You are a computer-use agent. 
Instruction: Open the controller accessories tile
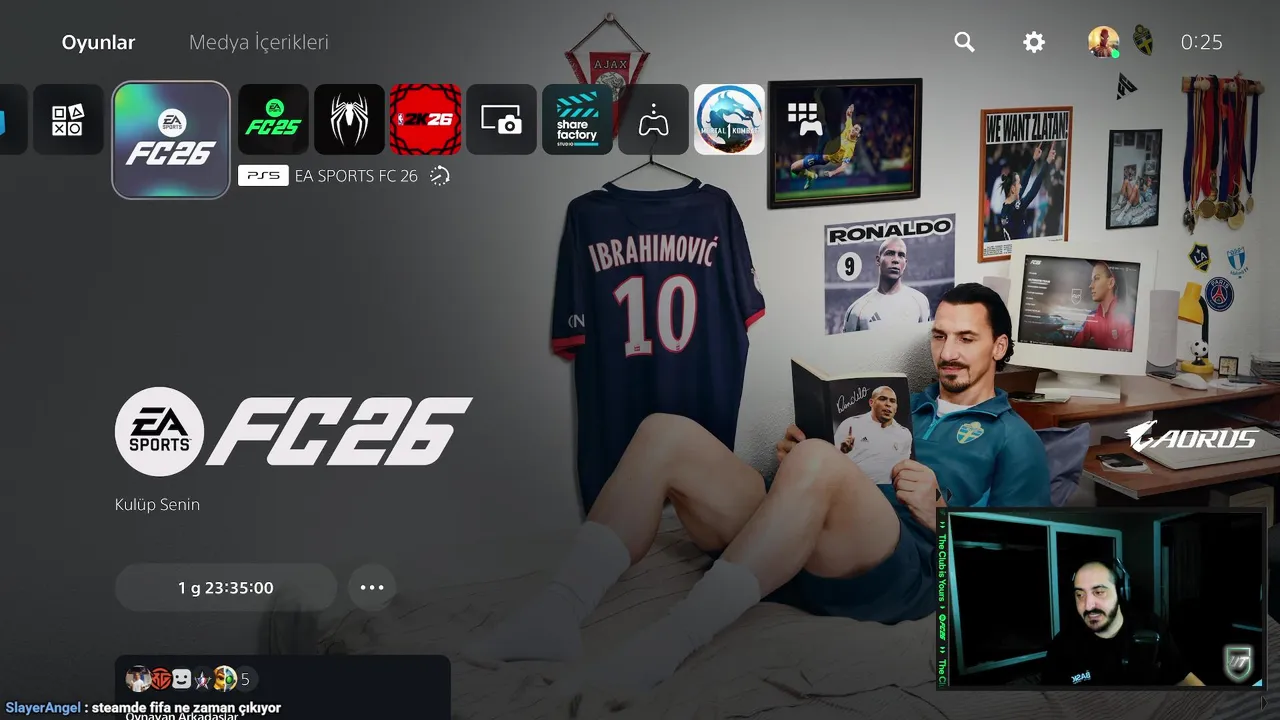pyautogui.click(x=653, y=119)
